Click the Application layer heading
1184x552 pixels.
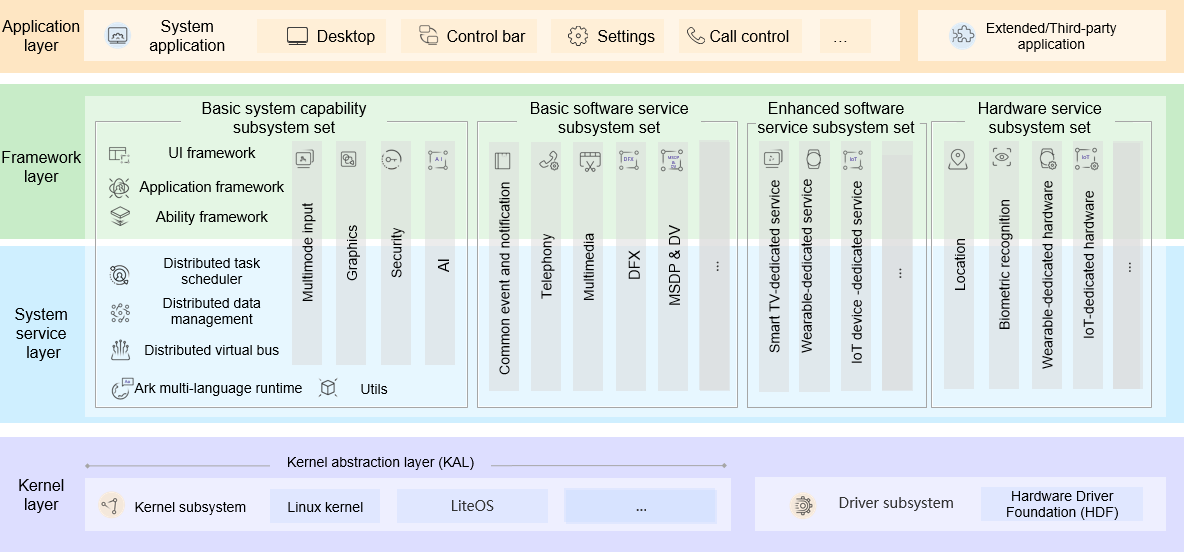(x=41, y=36)
